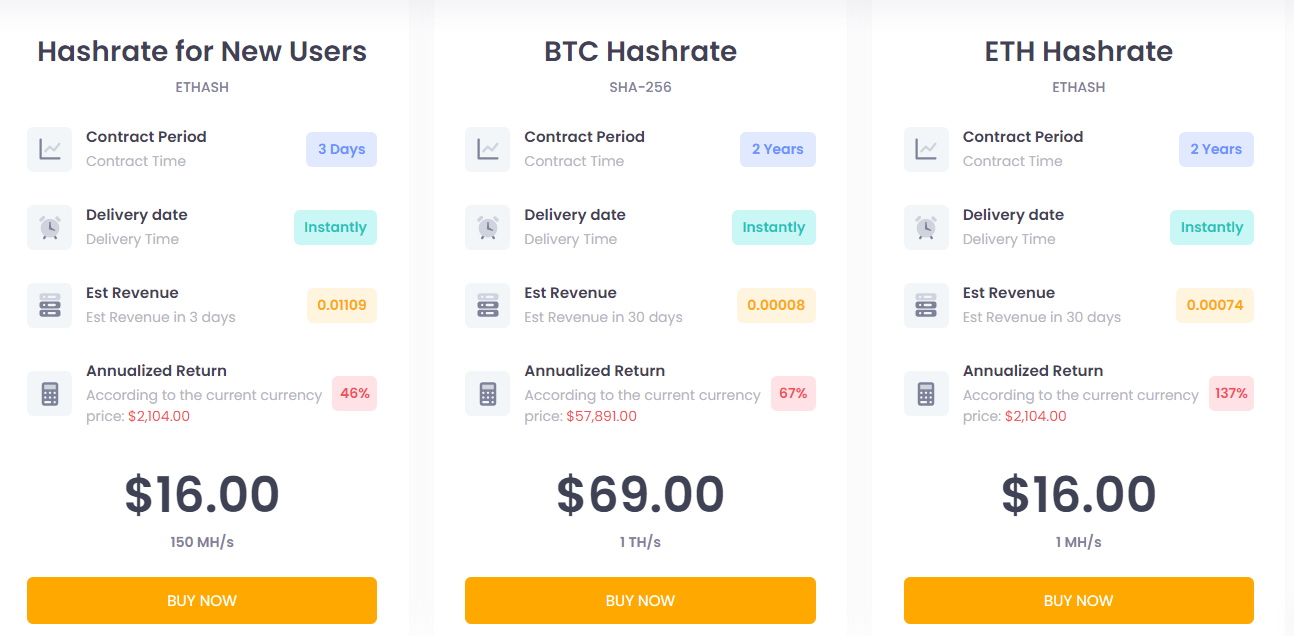Click alarm clock icon in ETH Hashrate card

tap(926, 227)
